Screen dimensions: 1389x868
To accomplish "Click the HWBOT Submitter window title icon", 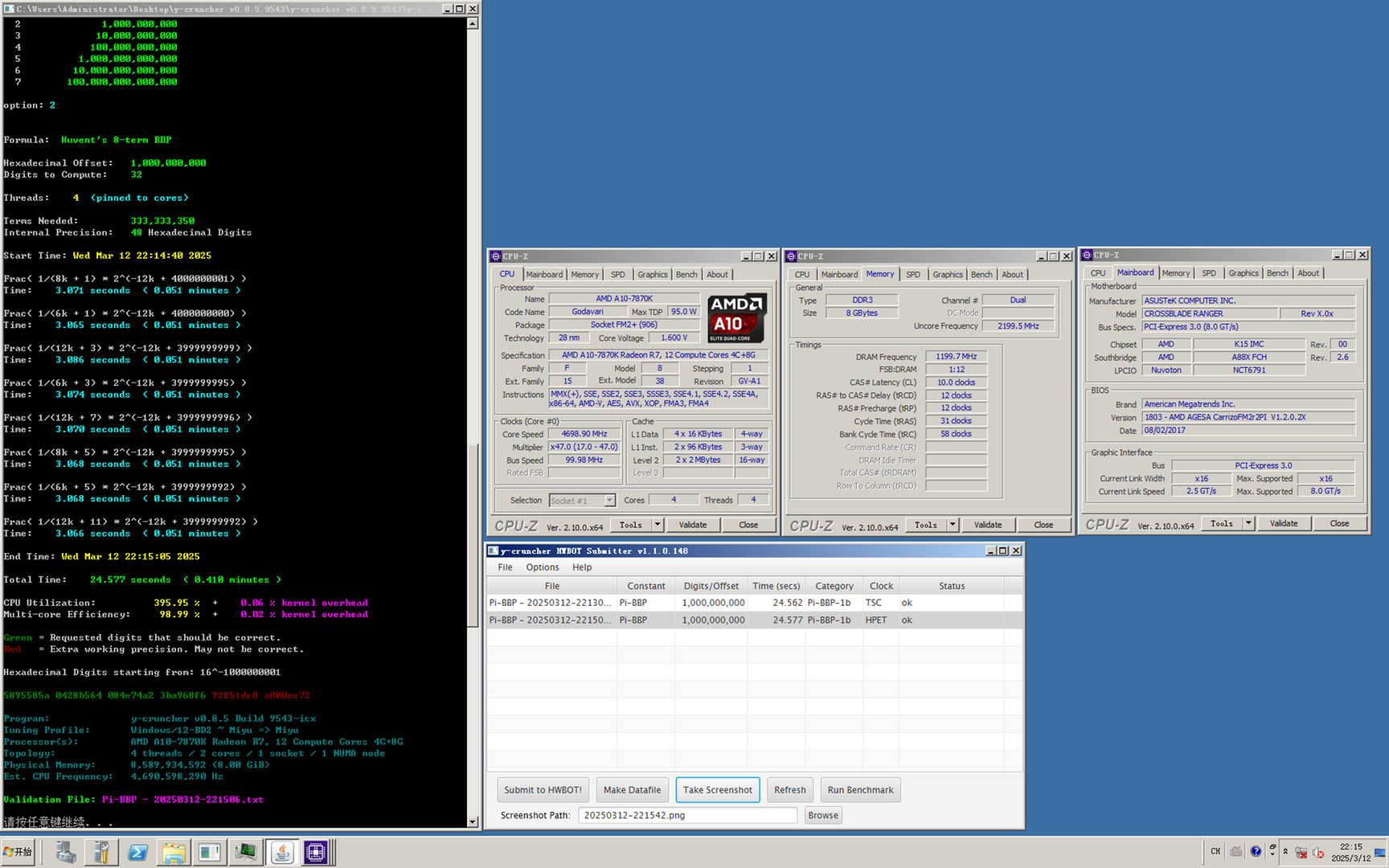I will (494, 551).
